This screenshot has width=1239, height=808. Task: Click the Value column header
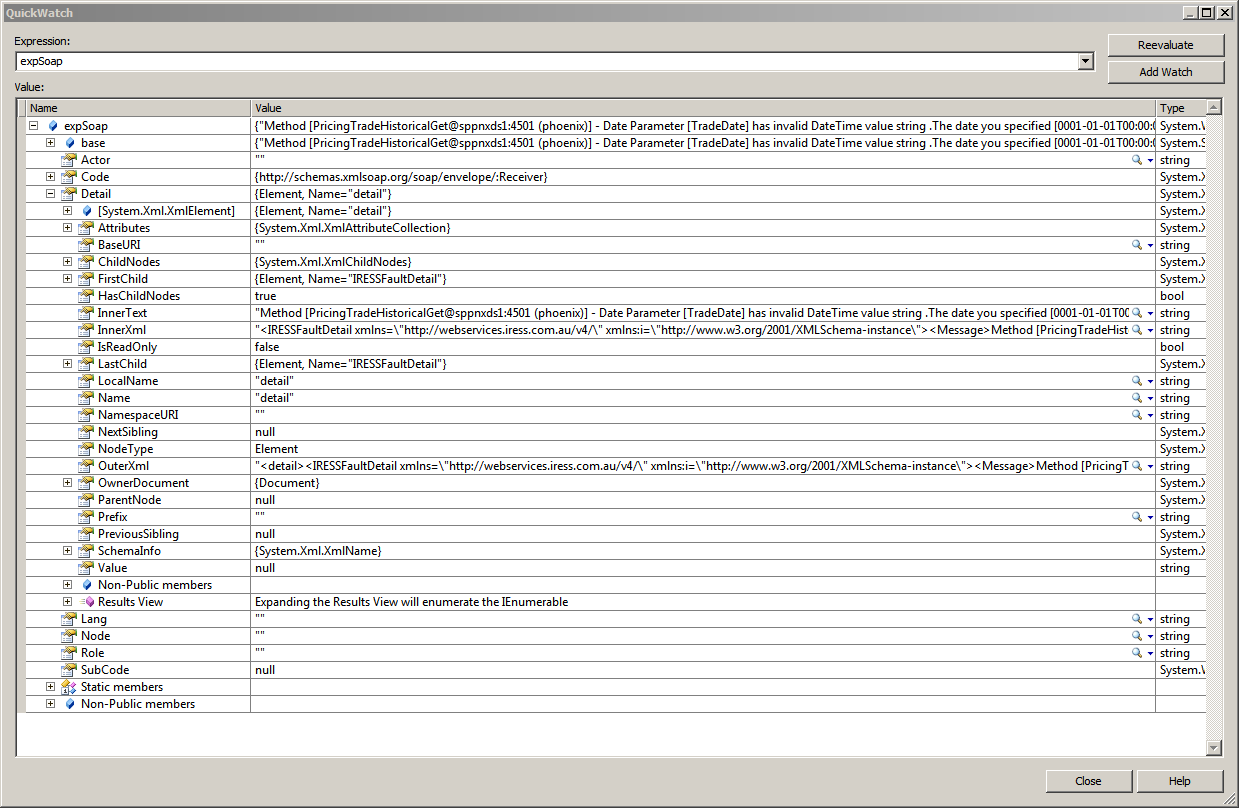click(703, 108)
